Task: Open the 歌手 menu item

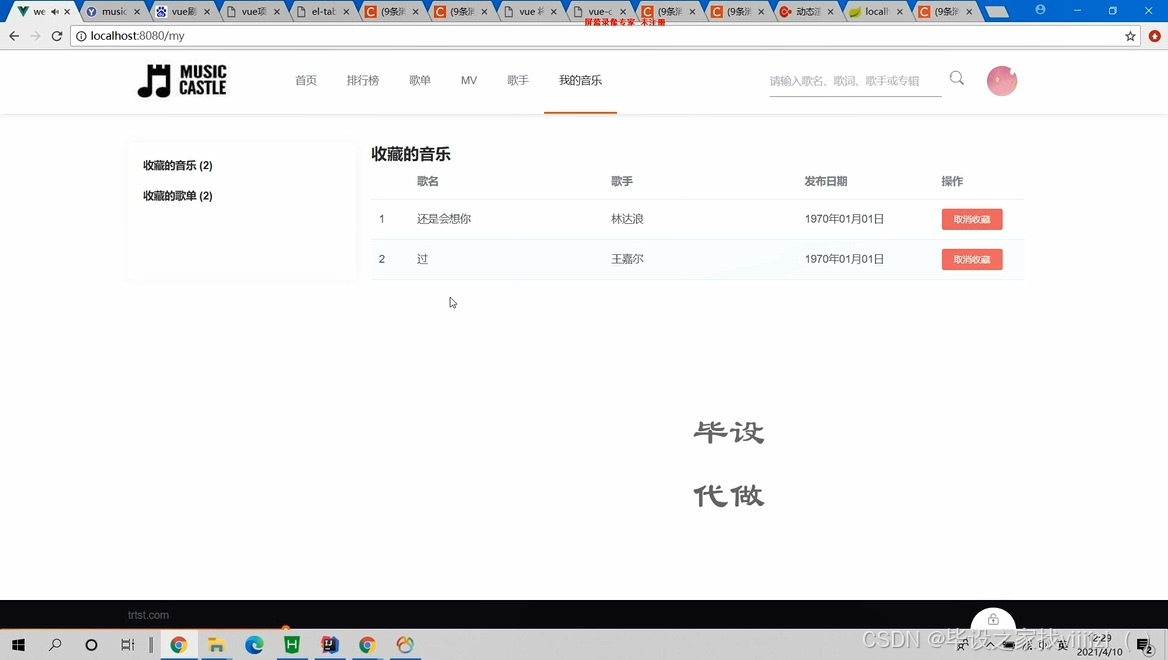Action: [518, 80]
